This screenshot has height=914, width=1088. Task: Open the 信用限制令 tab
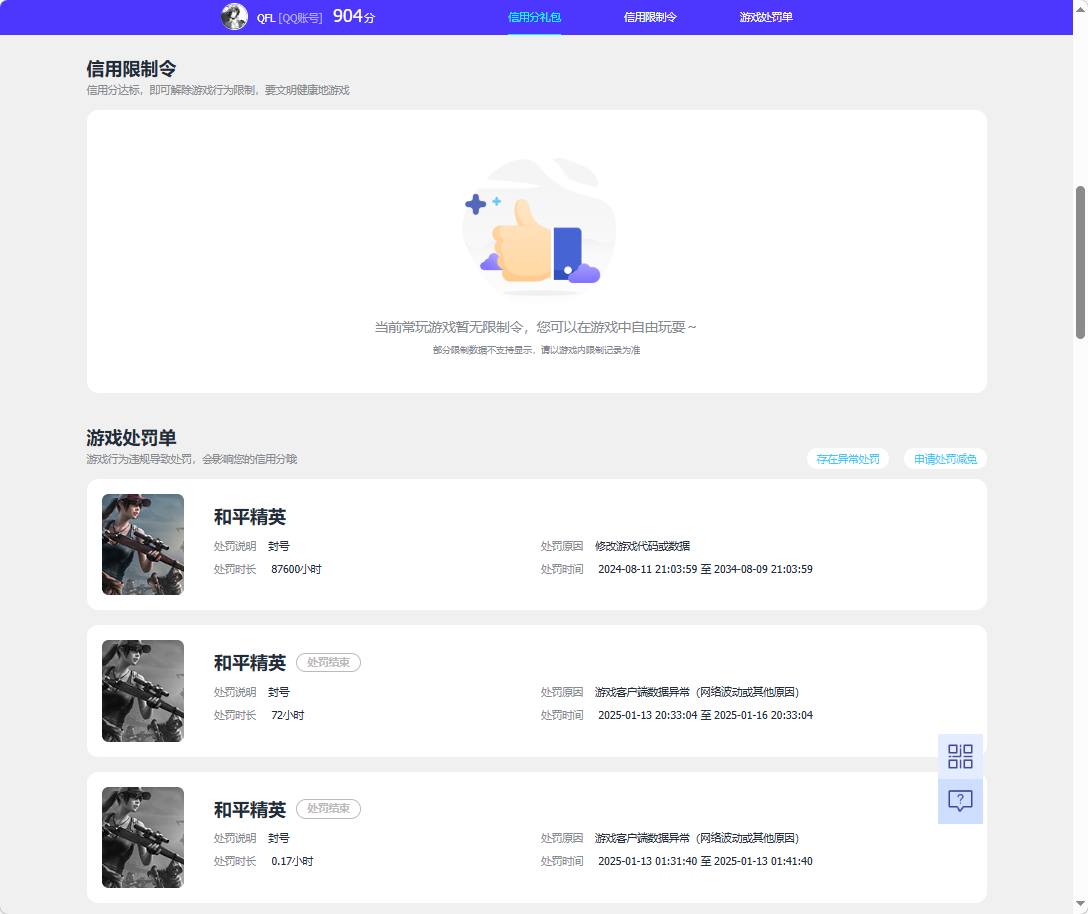coord(649,17)
